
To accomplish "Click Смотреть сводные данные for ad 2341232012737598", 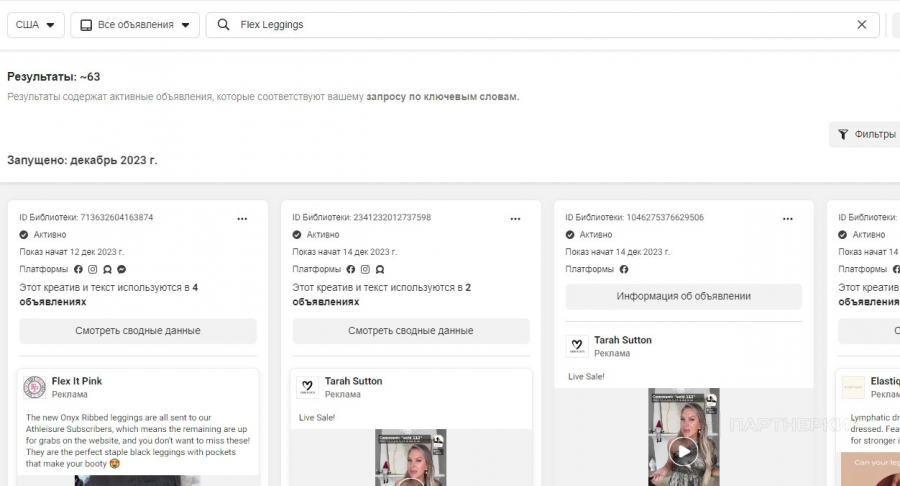I will tap(411, 331).
